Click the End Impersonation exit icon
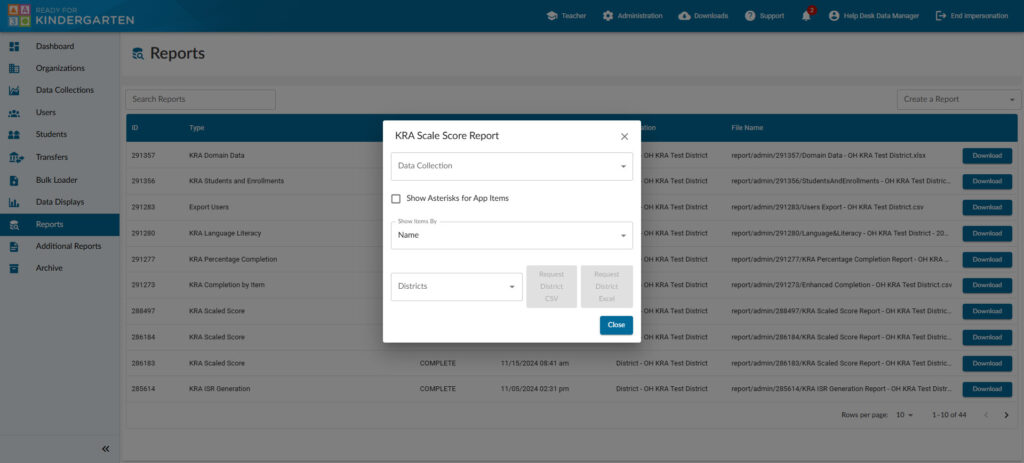 click(941, 16)
